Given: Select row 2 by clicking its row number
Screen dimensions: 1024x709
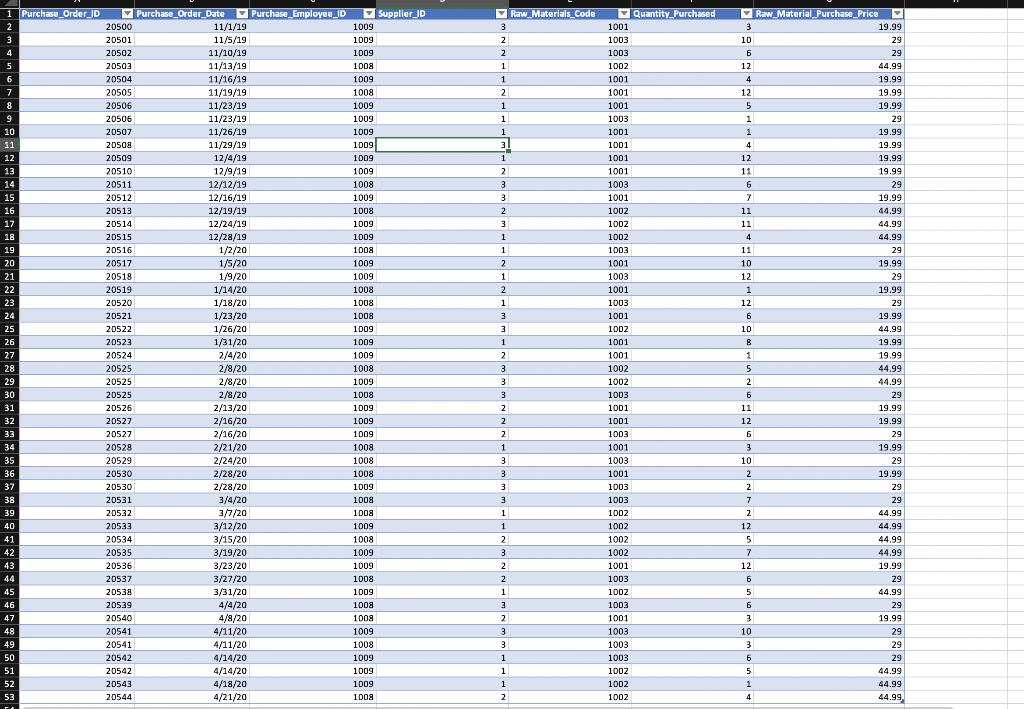Looking at the screenshot, I should tap(8, 27).
